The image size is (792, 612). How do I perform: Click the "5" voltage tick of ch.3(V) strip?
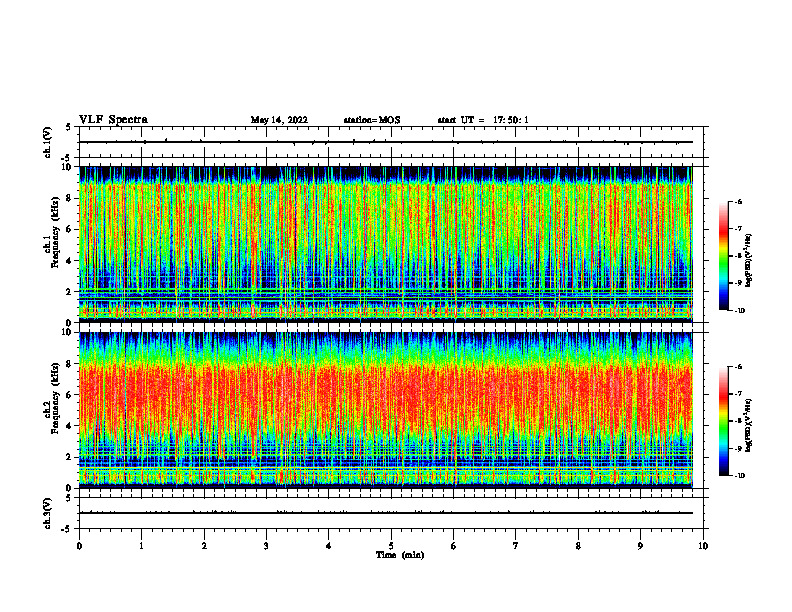68,498
